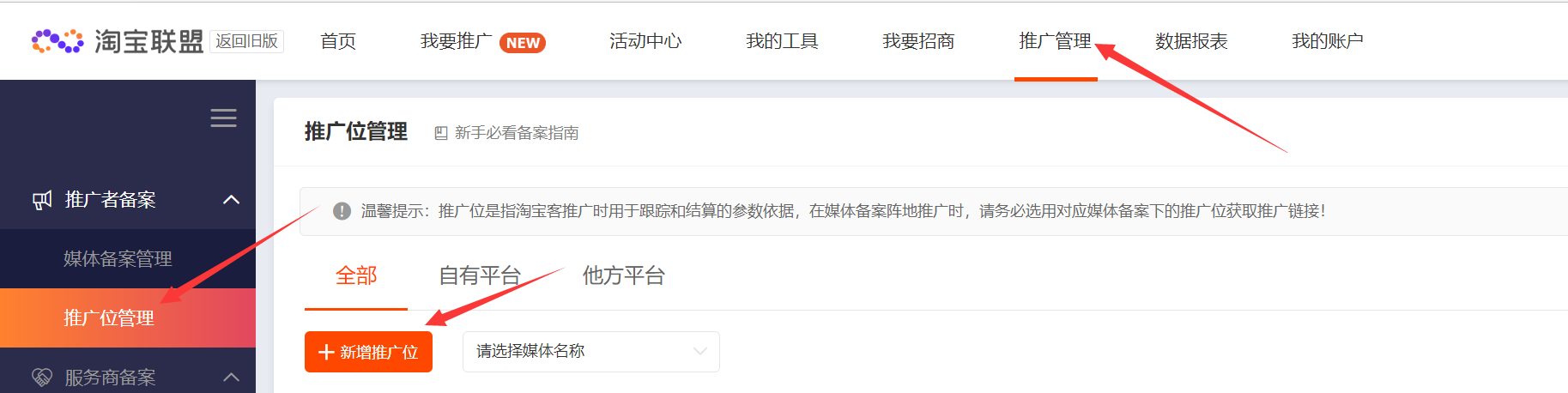Click the 返回旧版 button
The image size is (1568, 393).
246,41
